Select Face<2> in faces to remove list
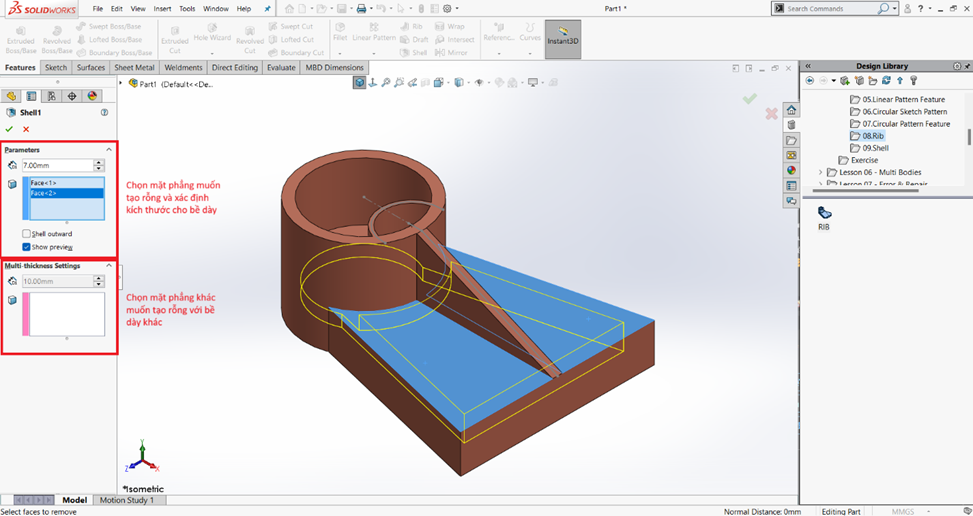 (67, 194)
